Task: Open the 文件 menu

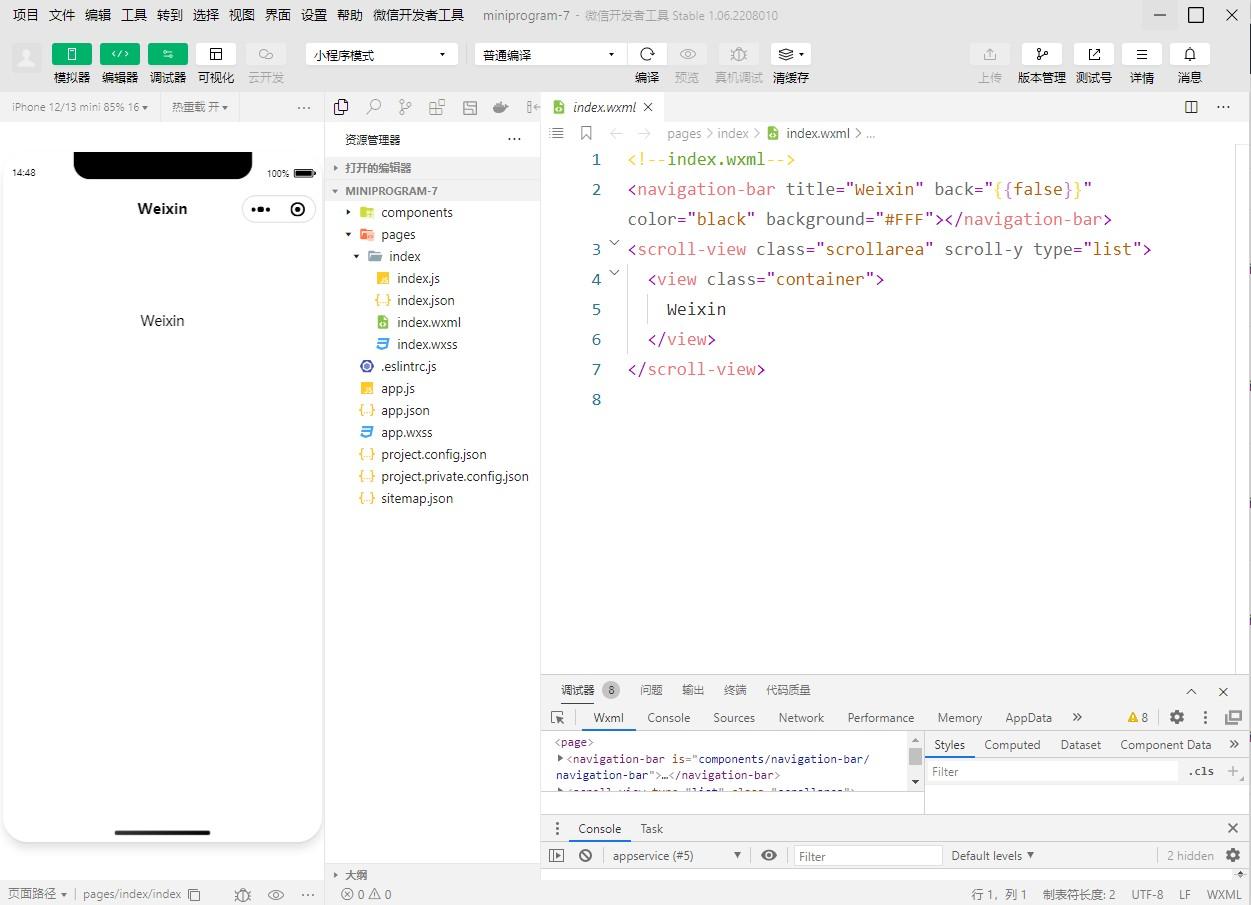Action: click(62, 15)
